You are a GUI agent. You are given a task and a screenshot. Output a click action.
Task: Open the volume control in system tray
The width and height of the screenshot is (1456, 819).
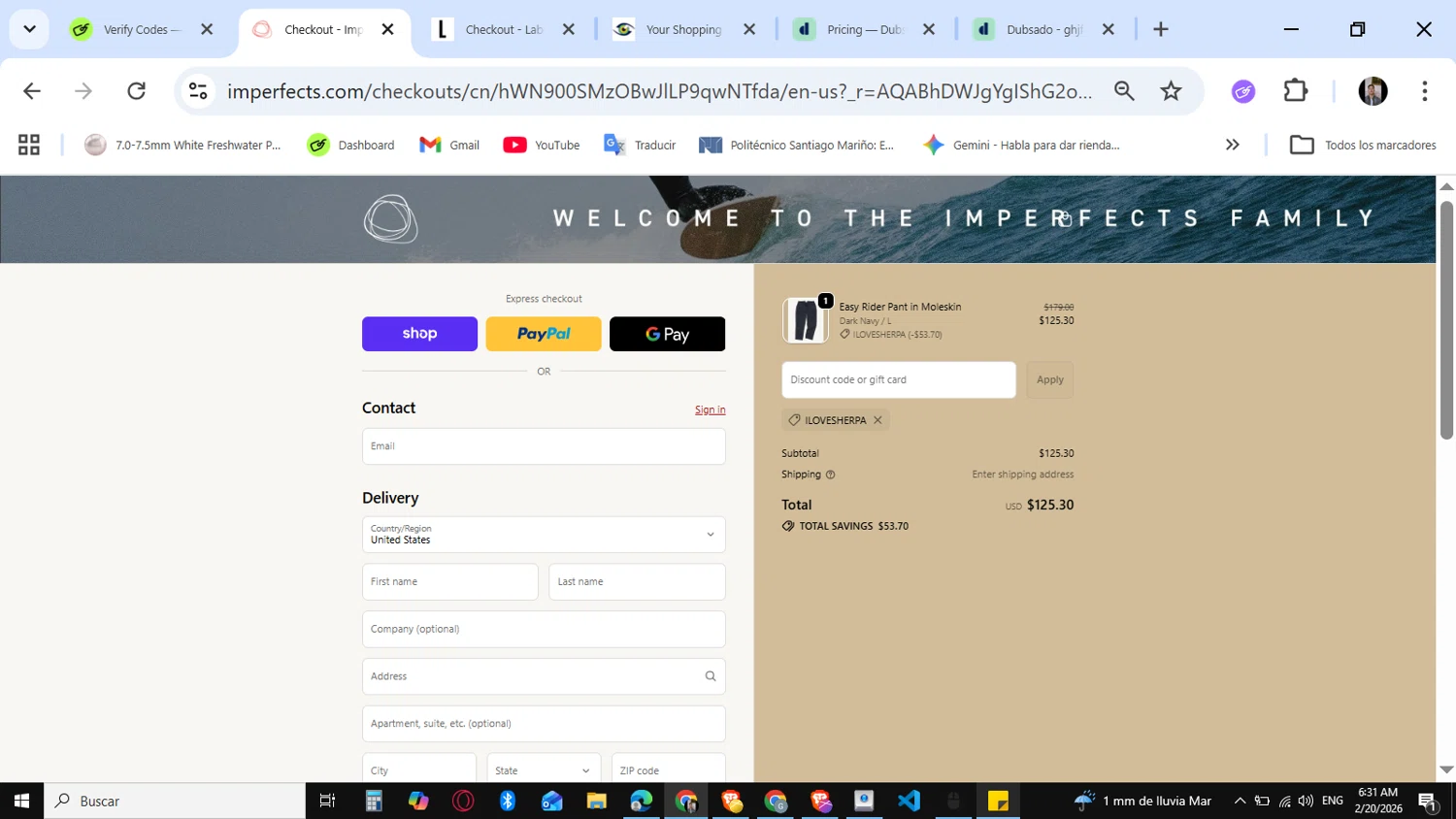coord(1306,801)
